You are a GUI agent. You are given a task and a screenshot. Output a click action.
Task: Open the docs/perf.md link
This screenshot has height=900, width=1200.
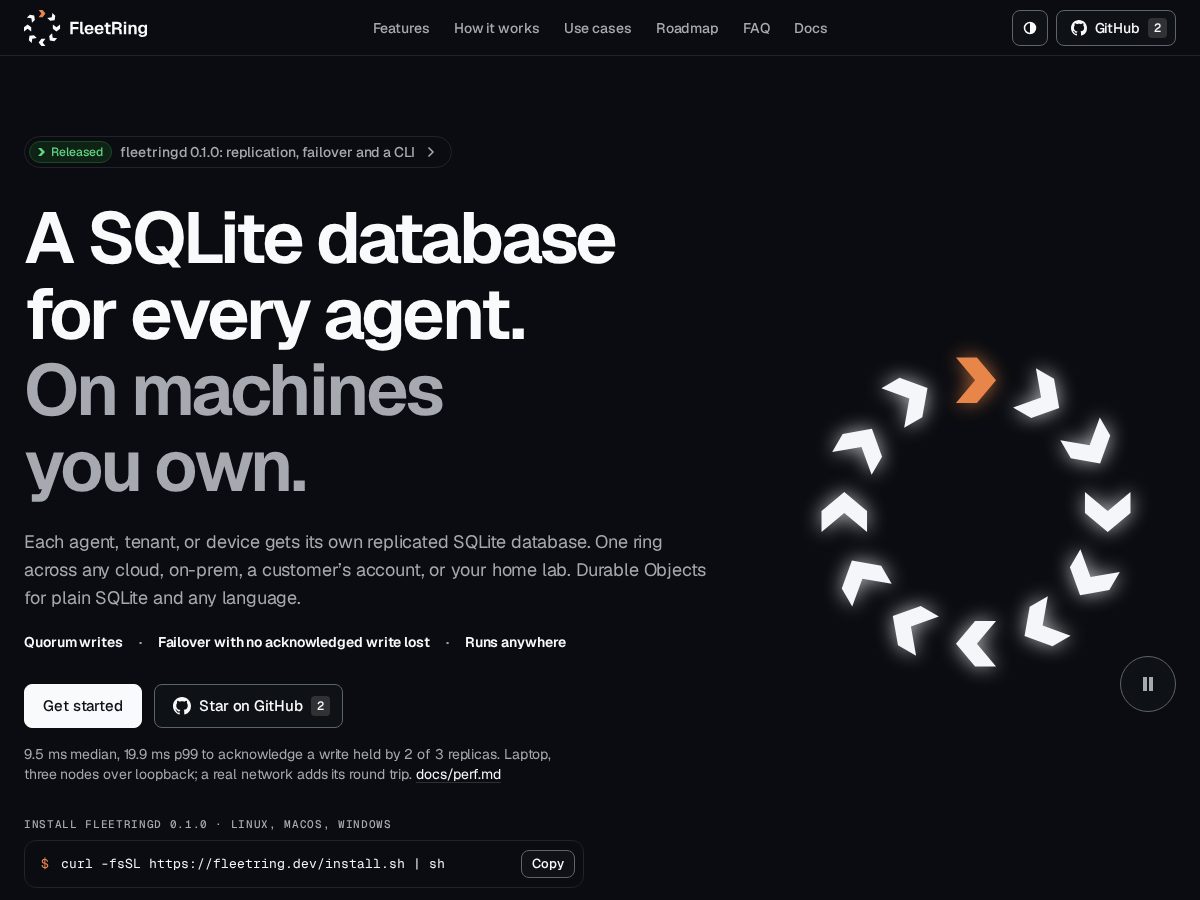(x=458, y=774)
